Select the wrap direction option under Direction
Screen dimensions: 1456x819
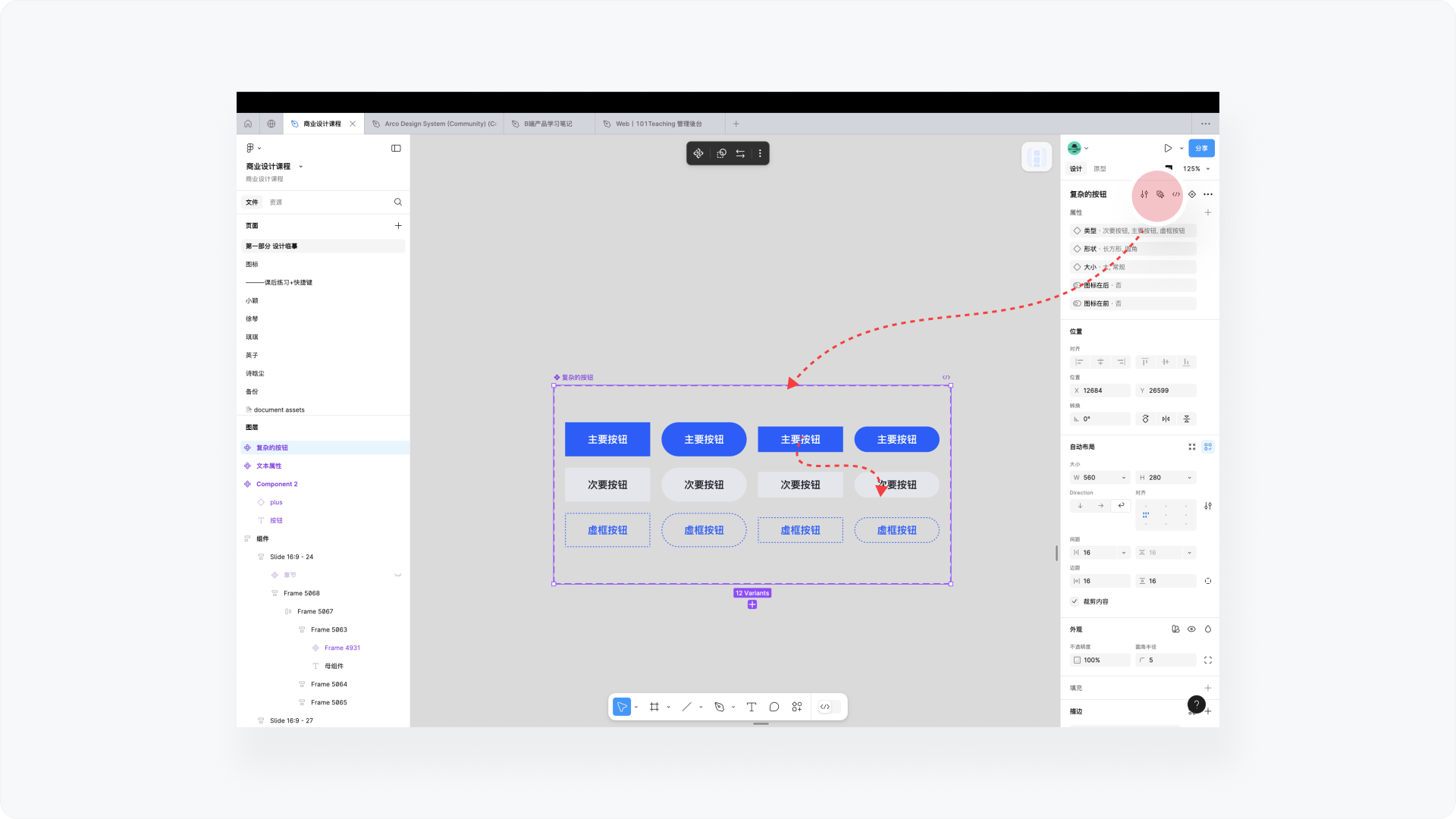coord(1121,506)
